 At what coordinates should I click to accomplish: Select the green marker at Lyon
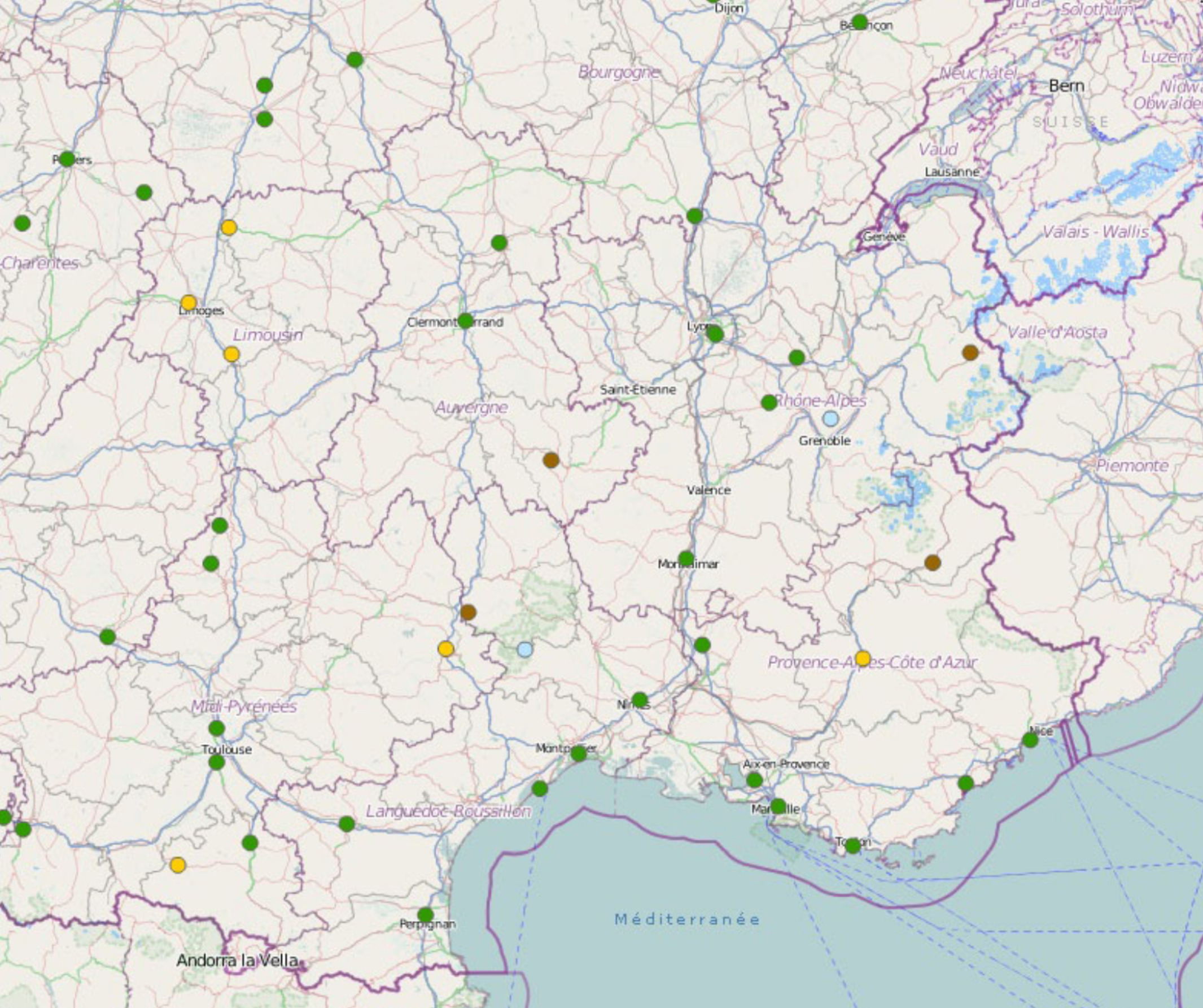click(x=715, y=334)
